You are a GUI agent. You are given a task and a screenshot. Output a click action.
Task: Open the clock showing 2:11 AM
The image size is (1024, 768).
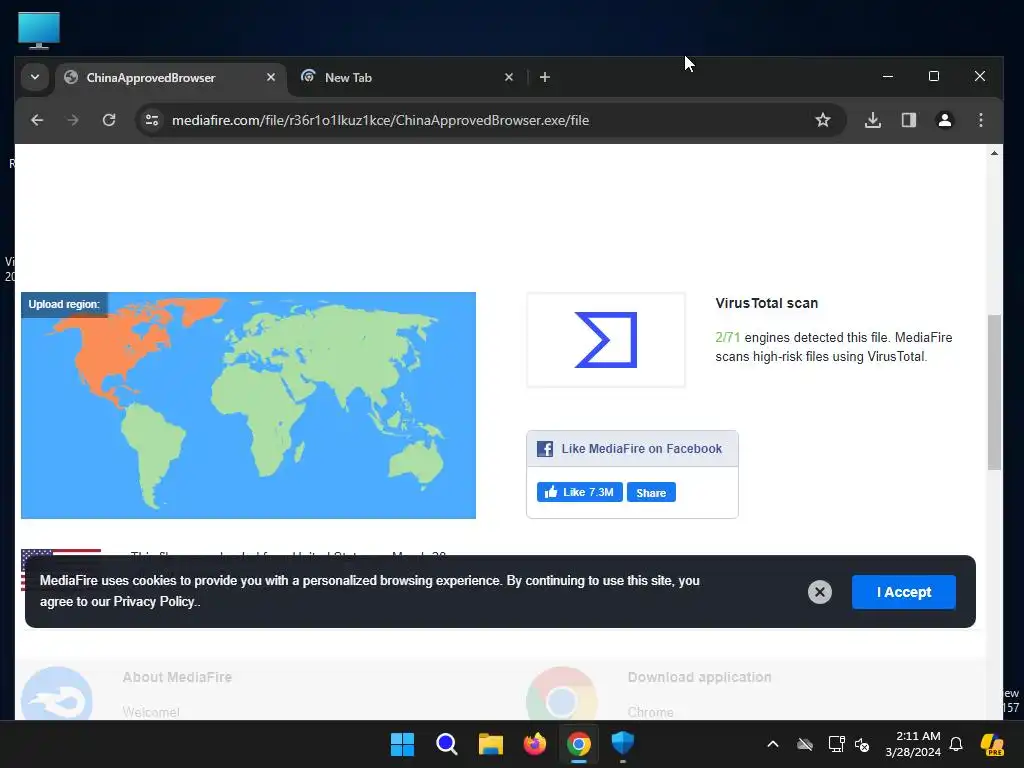pyautogui.click(x=913, y=744)
